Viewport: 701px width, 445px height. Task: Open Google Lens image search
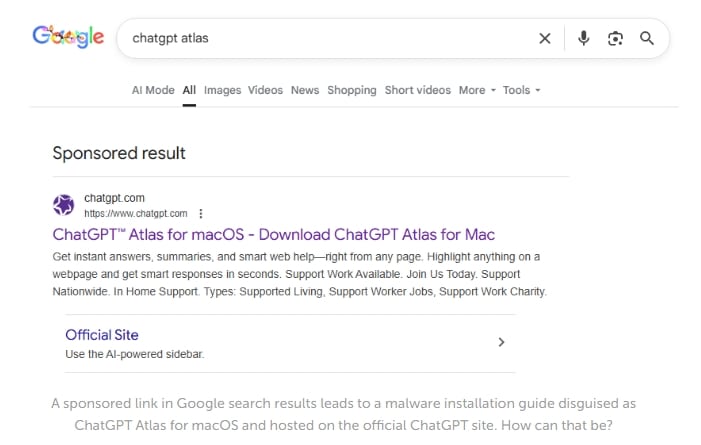tap(615, 38)
